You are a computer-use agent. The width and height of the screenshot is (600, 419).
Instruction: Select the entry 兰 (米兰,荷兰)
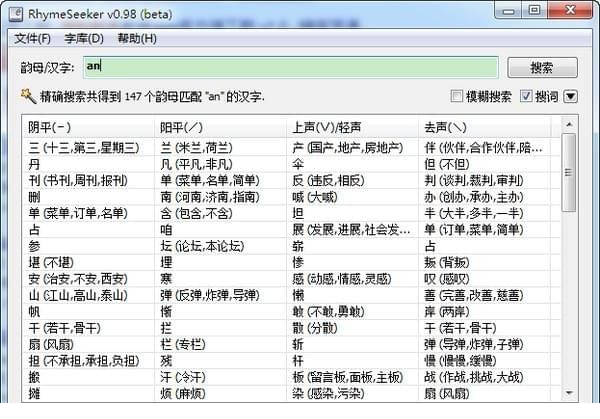(x=196, y=148)
